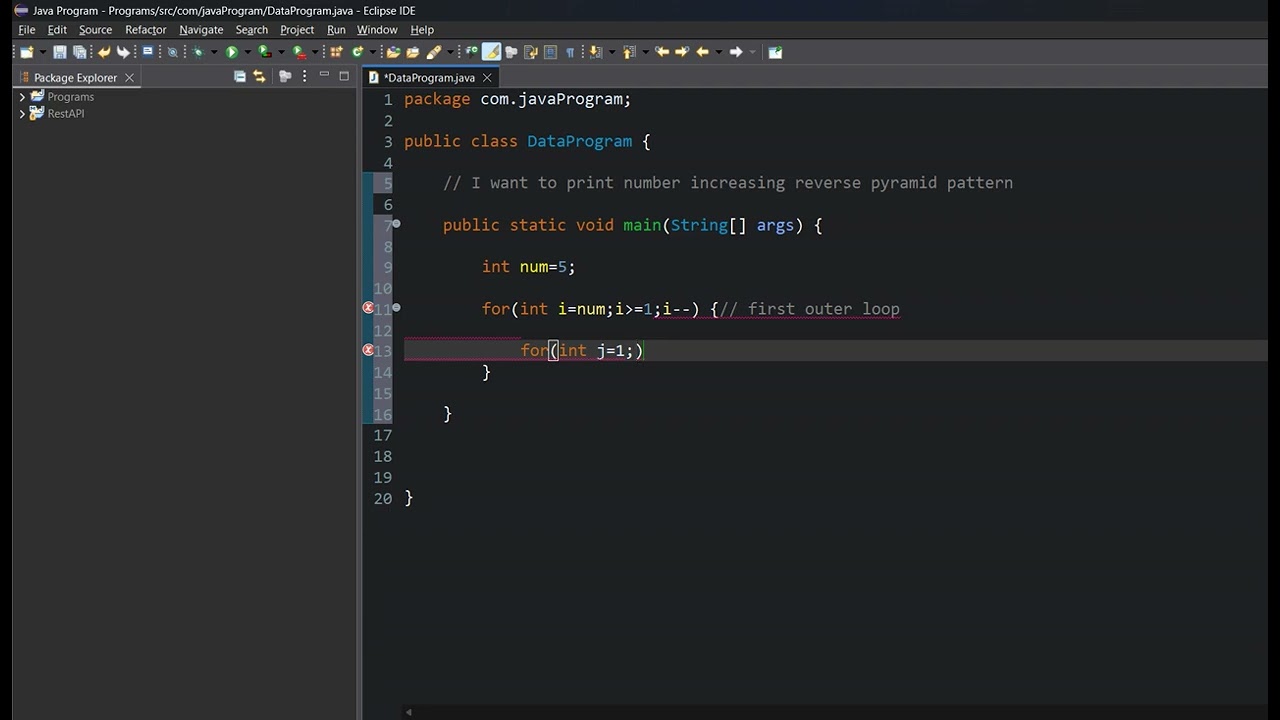Click the Redo arrow icon
Viewport: 1280px width, 720px height.
point(123,52)
